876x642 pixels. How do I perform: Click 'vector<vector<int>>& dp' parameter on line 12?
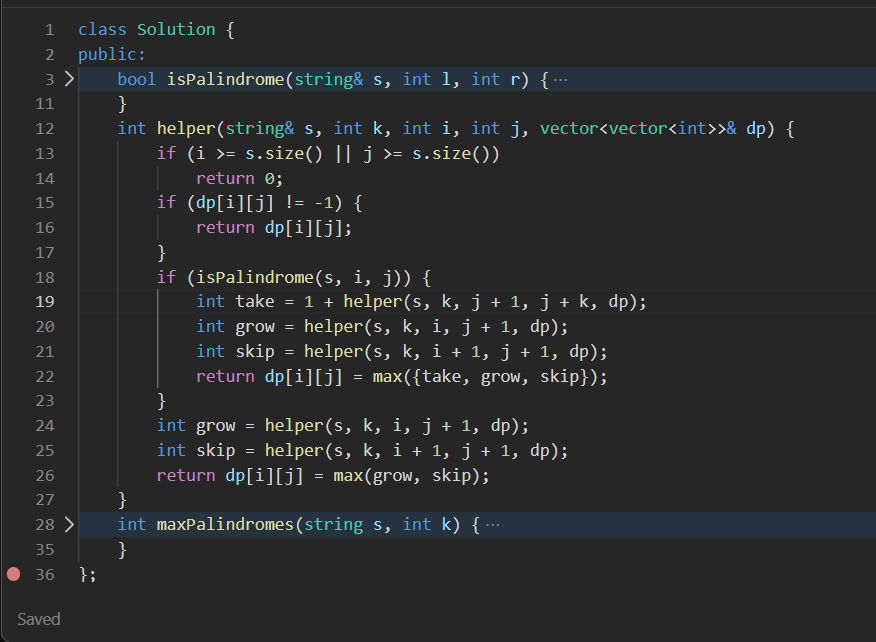653,129
